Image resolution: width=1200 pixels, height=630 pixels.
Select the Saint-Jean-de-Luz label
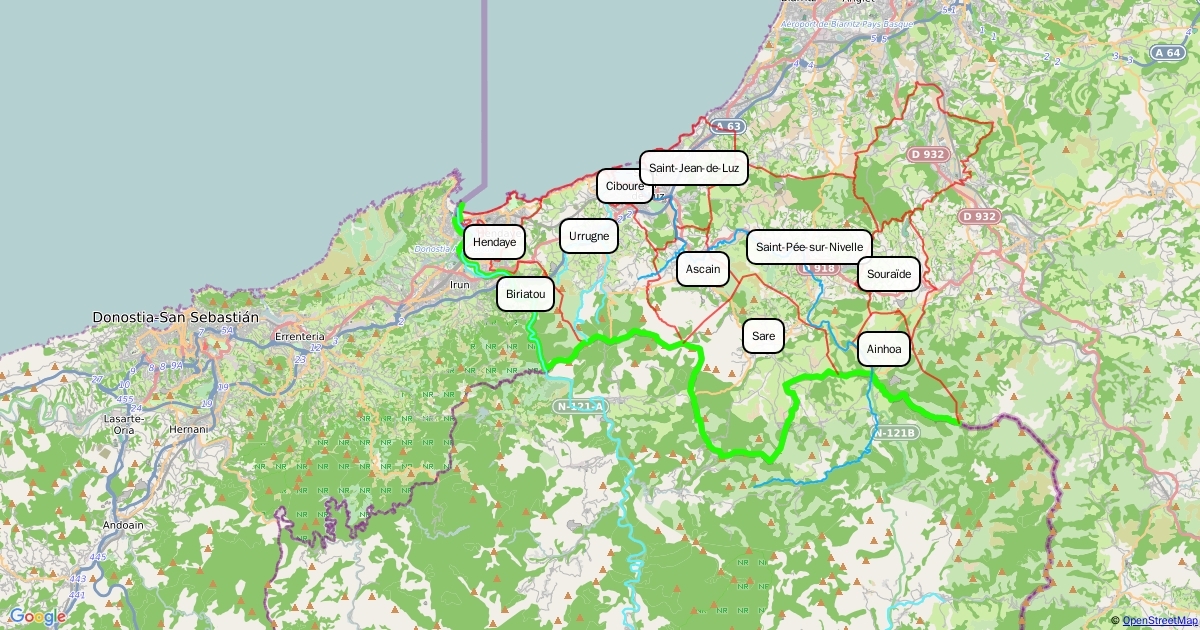pyautogui.click(x=694, y=168)
